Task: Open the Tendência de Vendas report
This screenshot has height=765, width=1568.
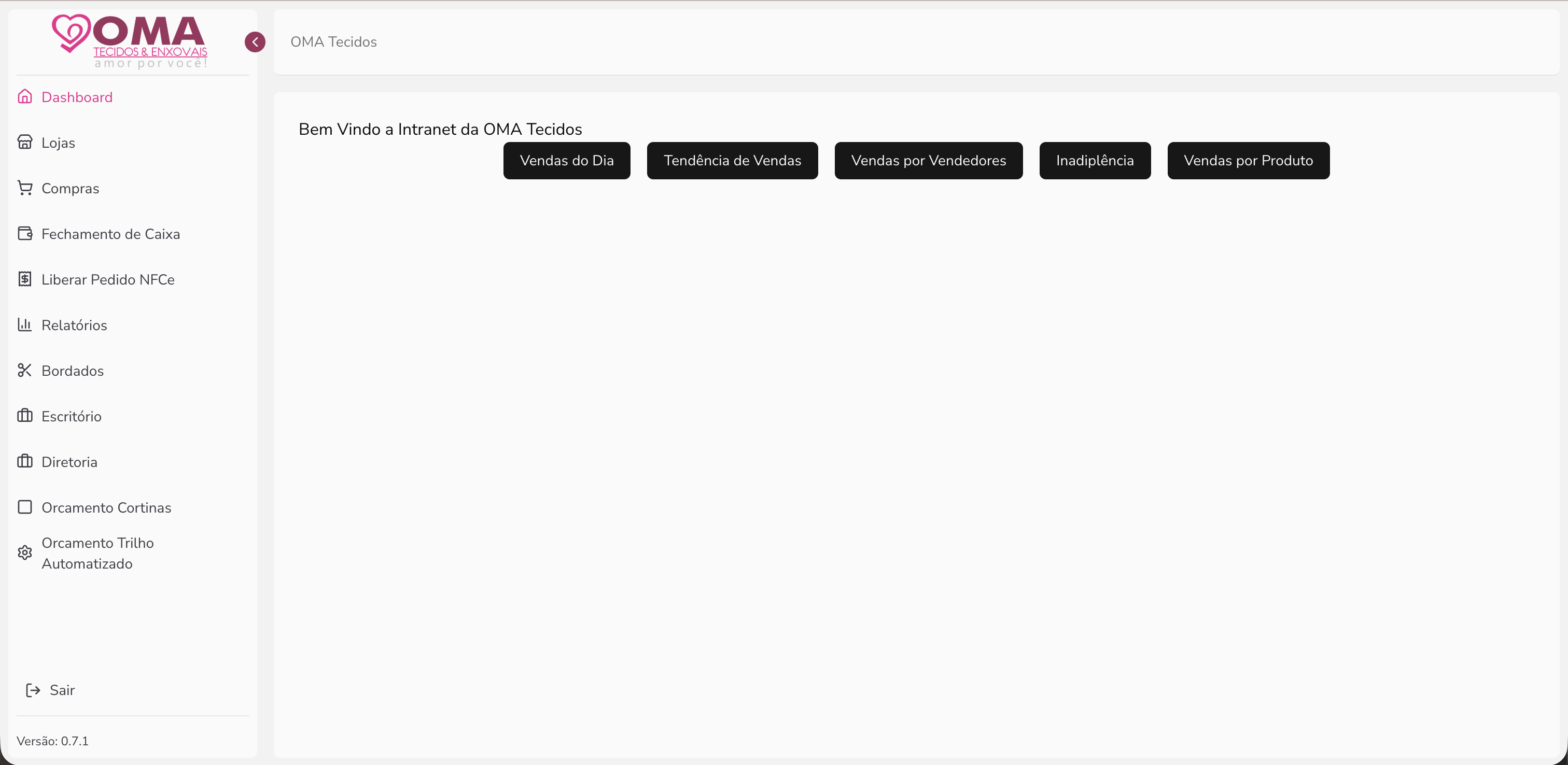Action: point(732,161)
